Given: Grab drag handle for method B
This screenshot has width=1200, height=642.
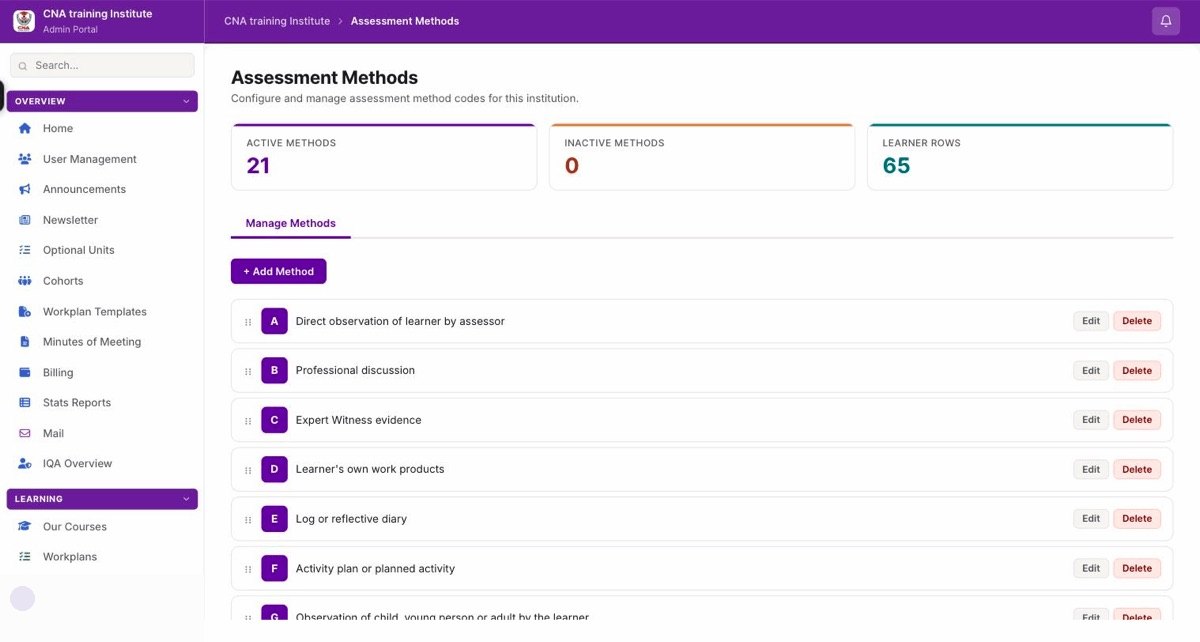Looking at the screenshot, I should pyautogui.click(x=248, y=371).
